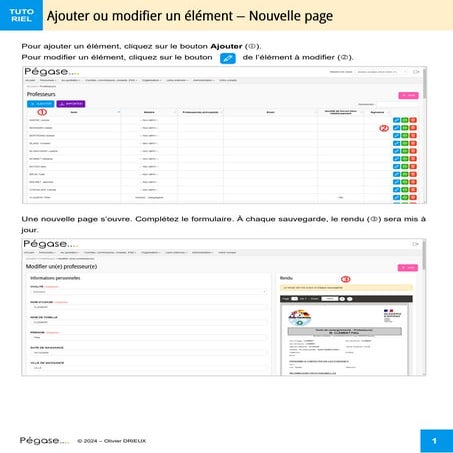
Task: Click the red delete icon in the third professor row
Action: [x=413, y=136]
